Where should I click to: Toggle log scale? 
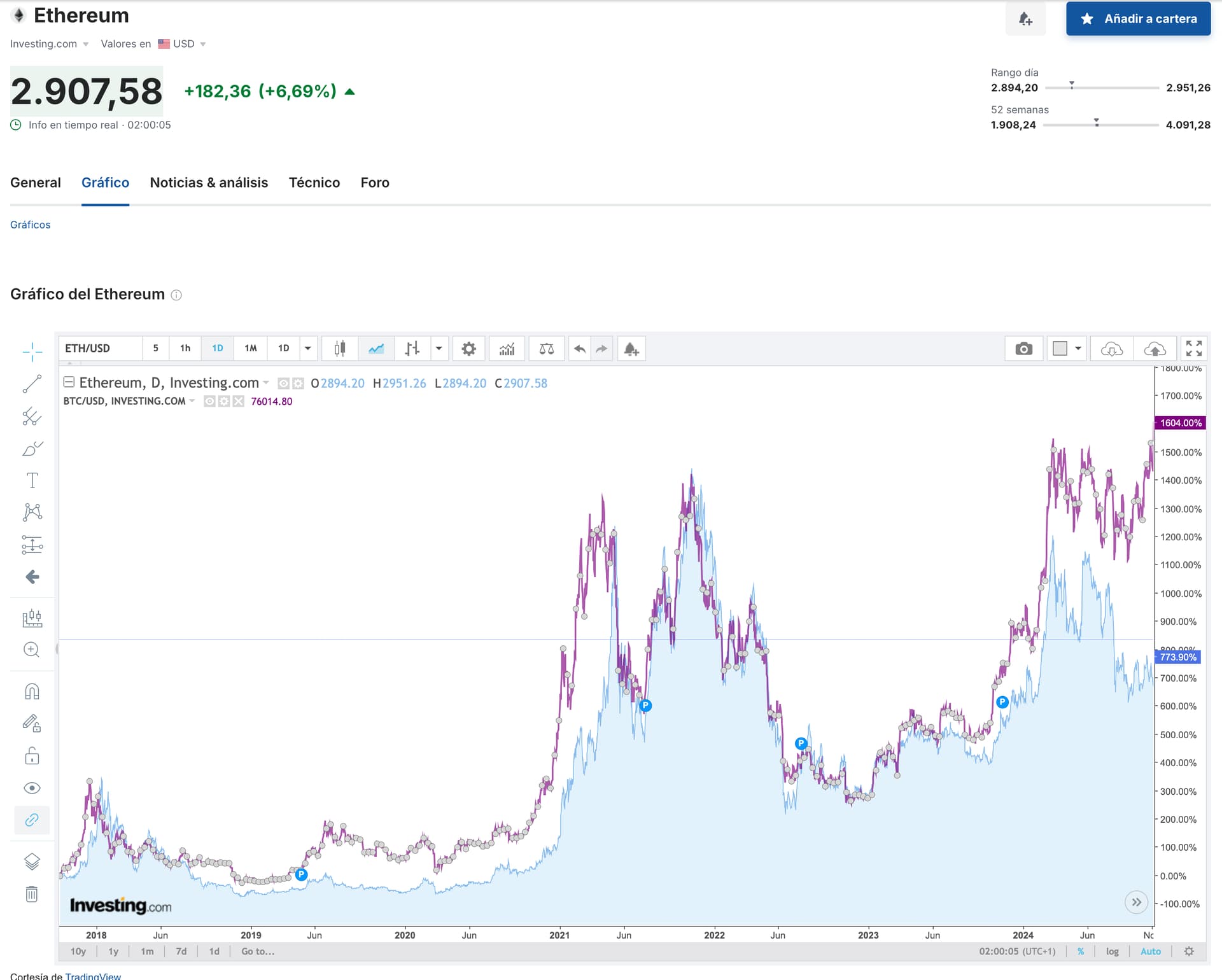(1112, 951)
